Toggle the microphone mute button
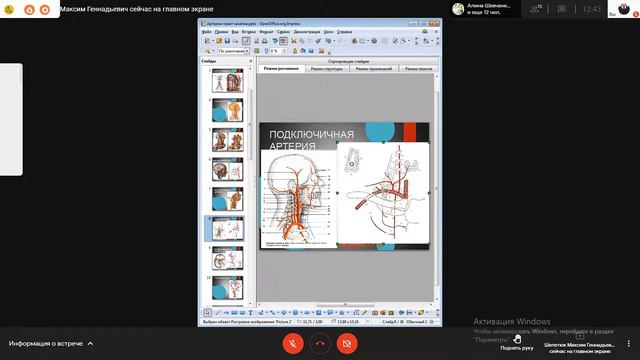Screen dimensions: 640x360 pos(293,343)
